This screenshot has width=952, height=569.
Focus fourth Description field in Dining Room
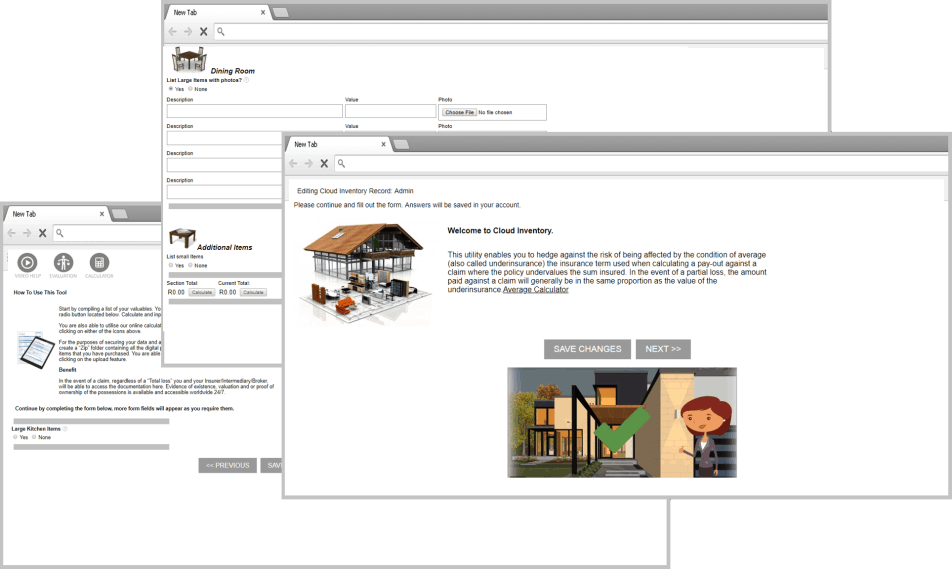tap(225, 192)
